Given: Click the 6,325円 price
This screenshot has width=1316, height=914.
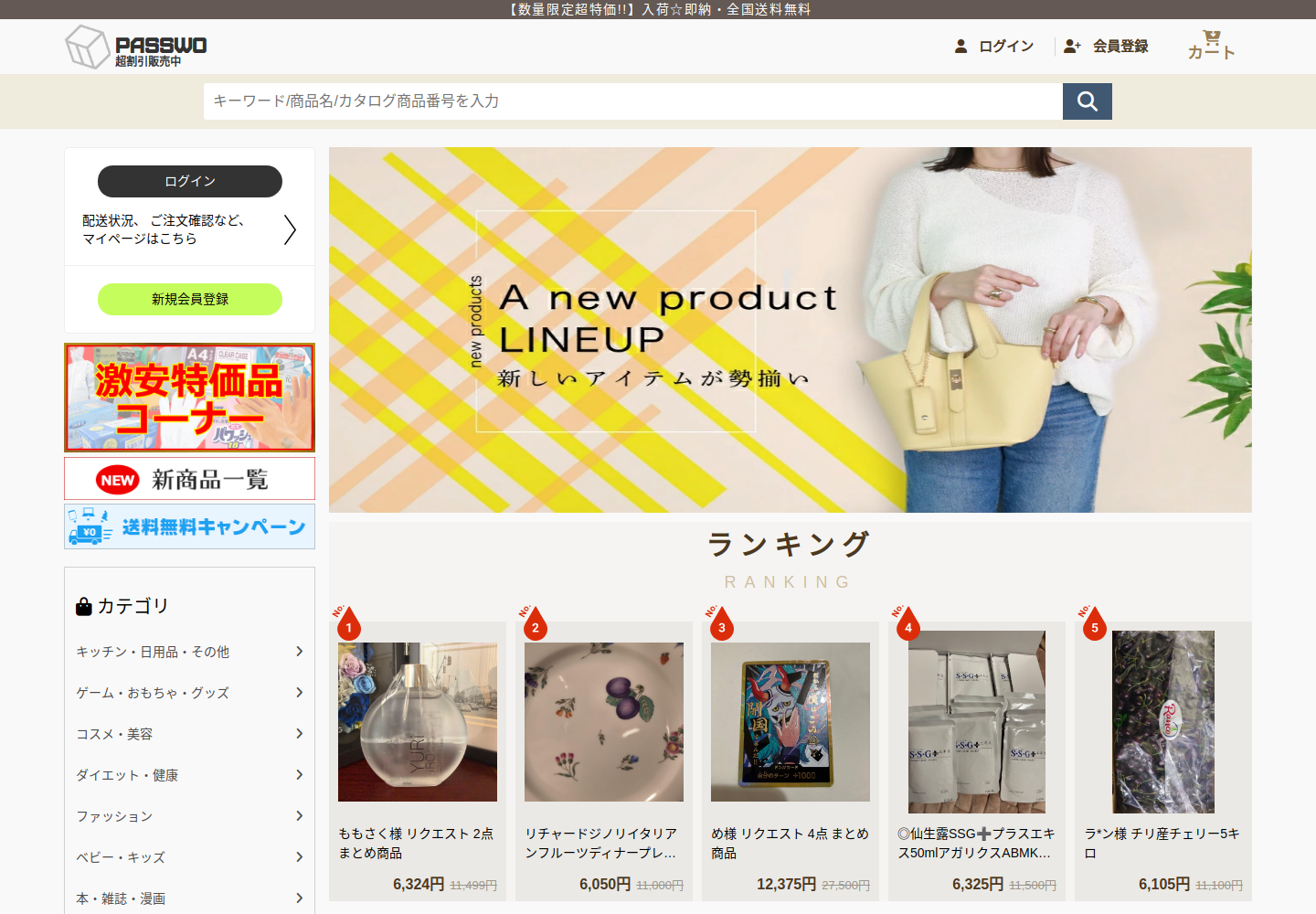Looking at the screenshot, I should pyautogui.click(x=978, y=884).
